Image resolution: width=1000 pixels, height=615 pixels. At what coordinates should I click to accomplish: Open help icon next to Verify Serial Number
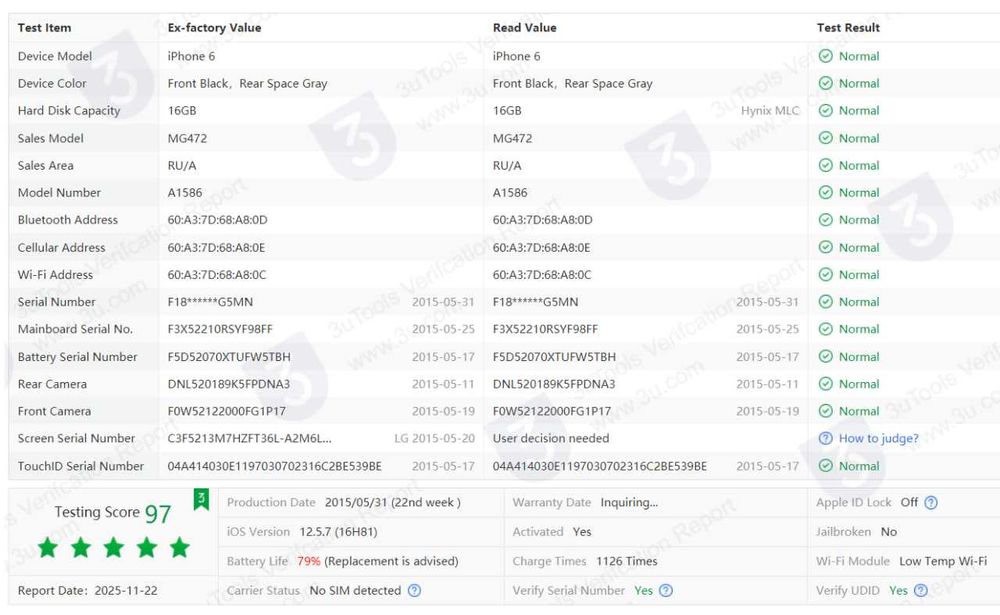click(x=666, y=591)
